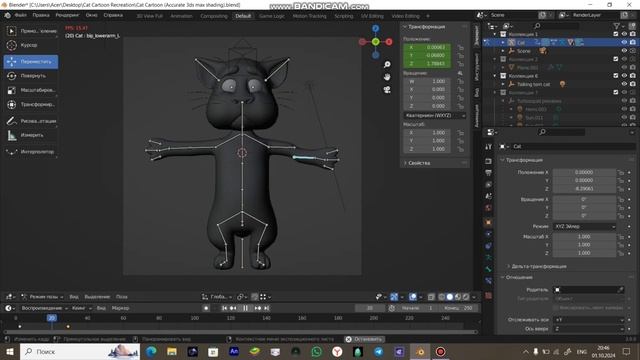Click the timeline horizontal scrollbar
Screen dimensions: 640x360
(240, 332)
